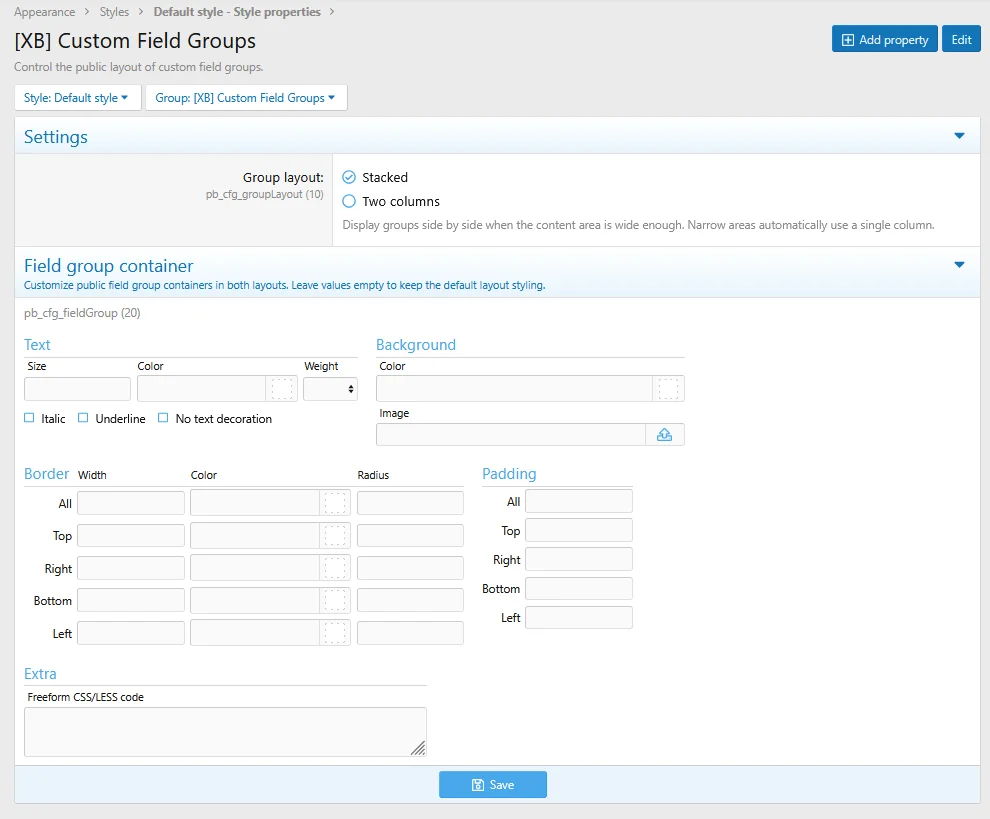Screen dimensions: 990x819
Task: Go to Appearance in the breadcrumb
Action: (x=44, y=12)
